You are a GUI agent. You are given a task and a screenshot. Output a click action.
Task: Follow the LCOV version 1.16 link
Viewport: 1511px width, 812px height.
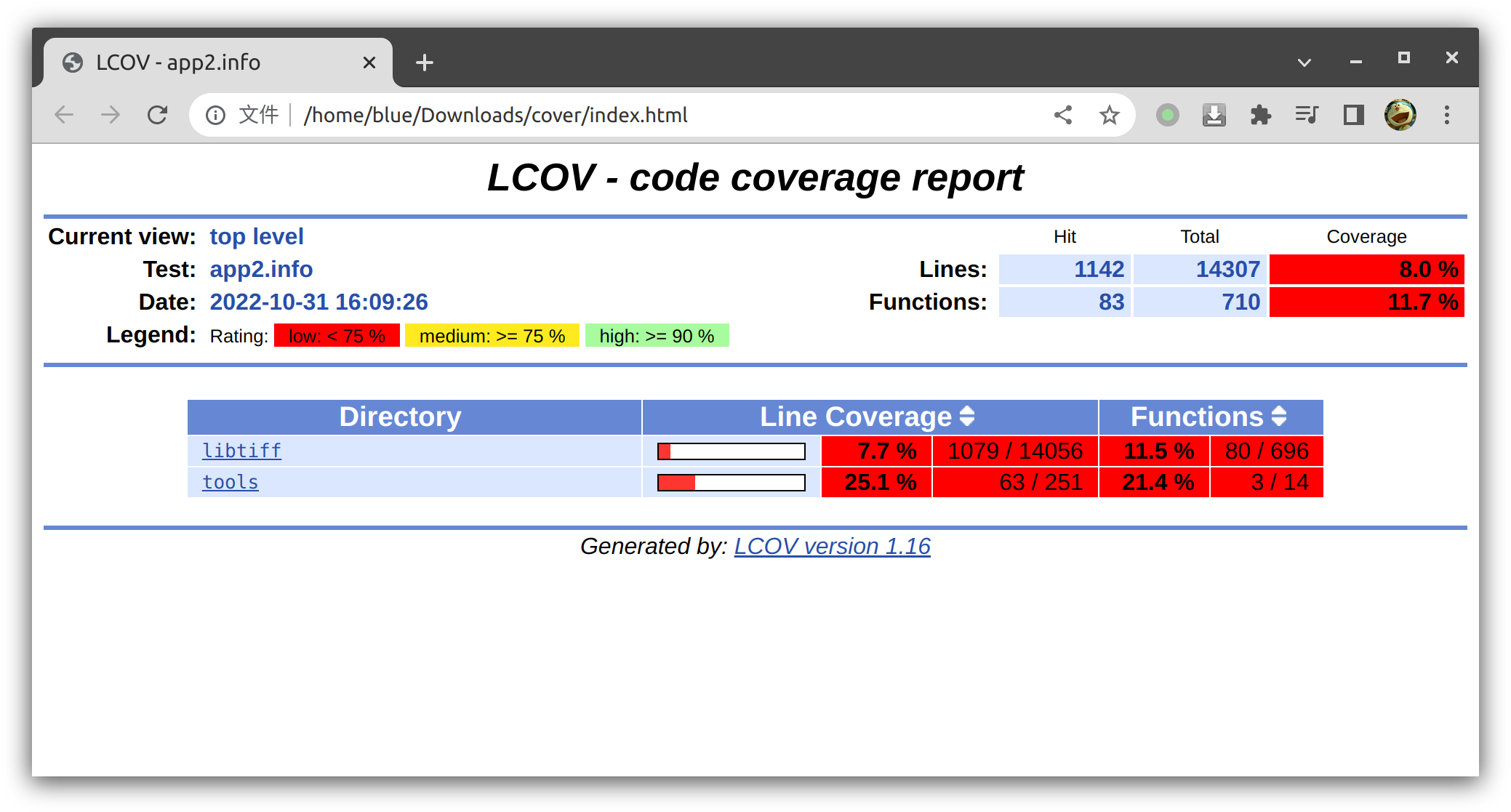click(x=832, y=546)
